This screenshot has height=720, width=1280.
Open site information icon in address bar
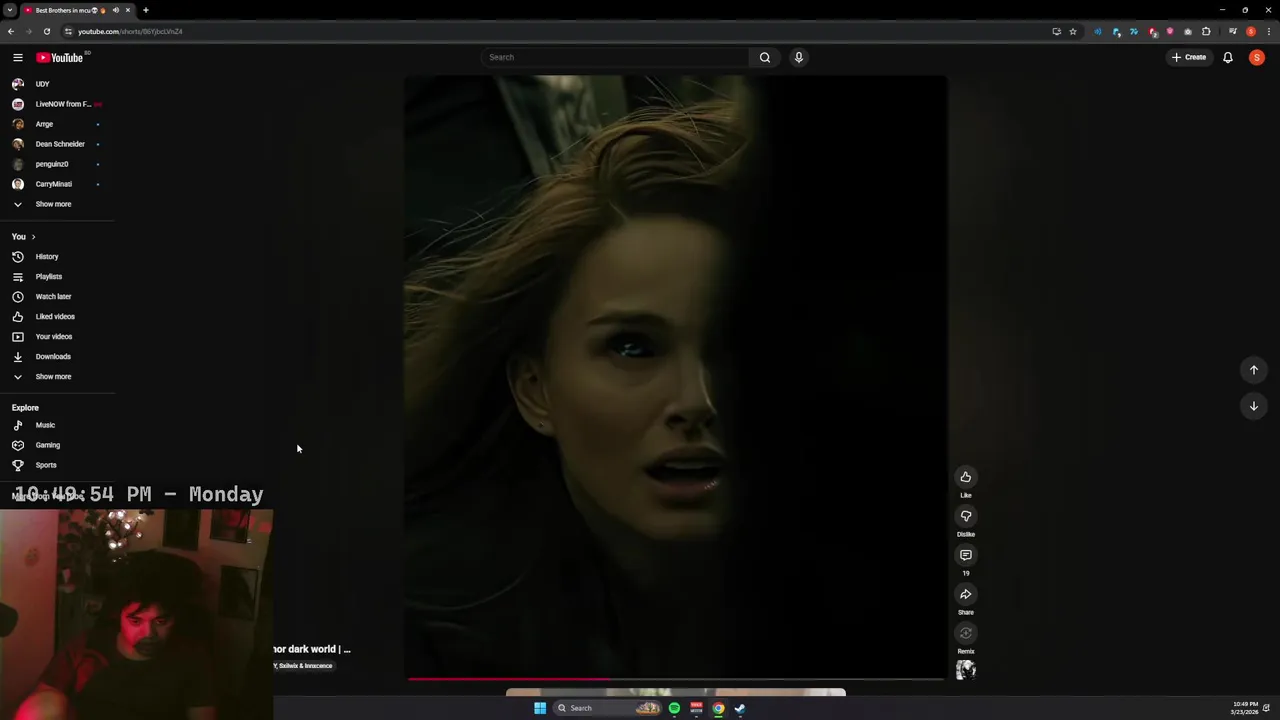(68, 31)
